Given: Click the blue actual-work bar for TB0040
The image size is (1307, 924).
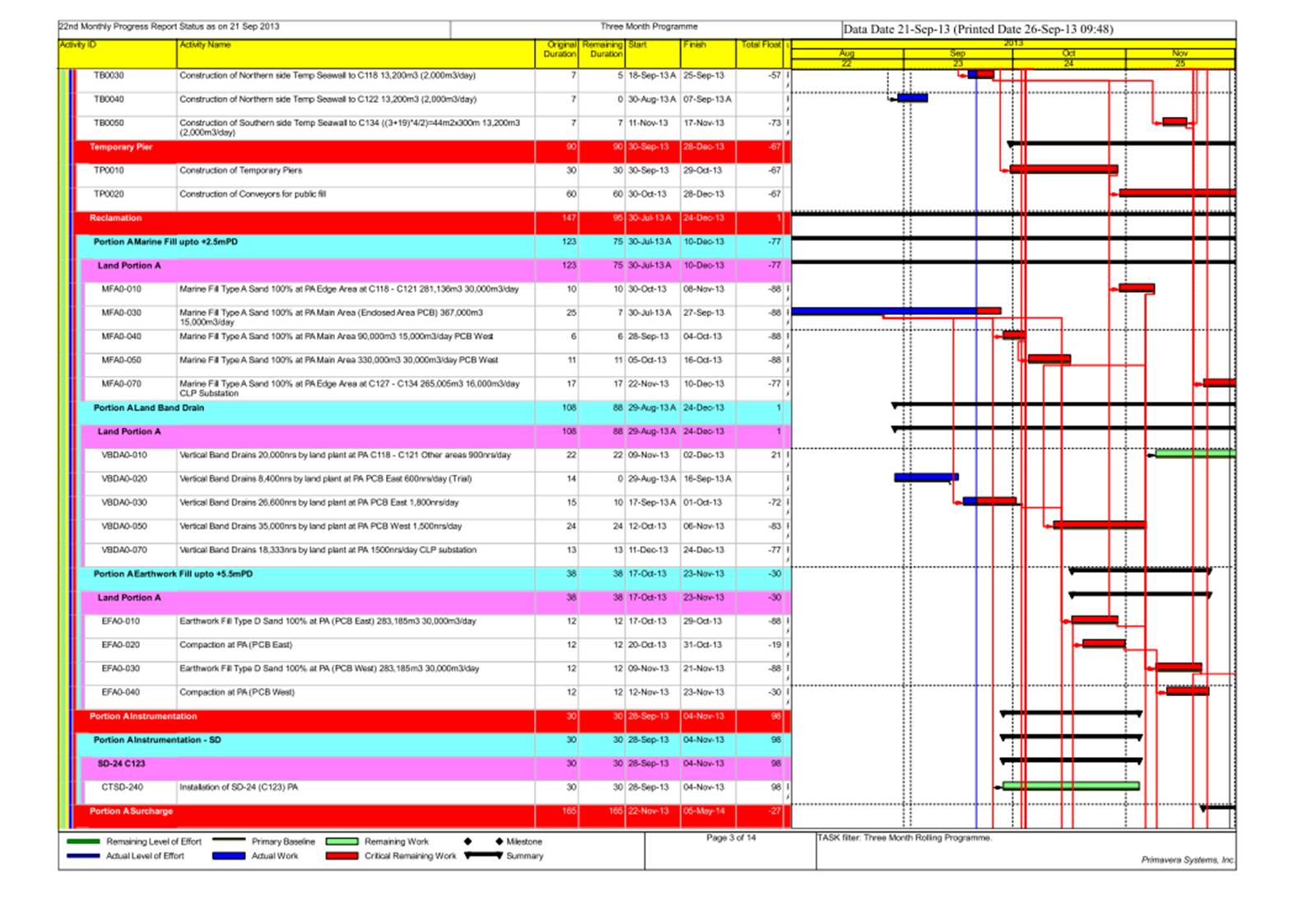Looking at the screenshot, I should (x=912, y=98).
